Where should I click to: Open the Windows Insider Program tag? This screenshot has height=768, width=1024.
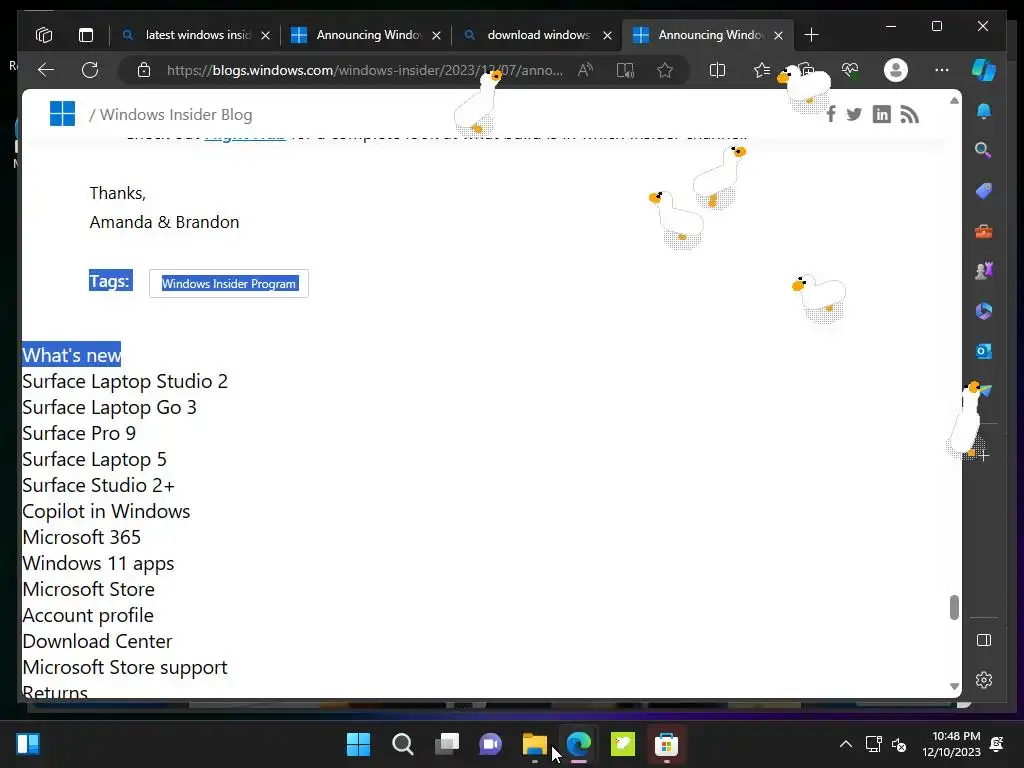(229, 283)
